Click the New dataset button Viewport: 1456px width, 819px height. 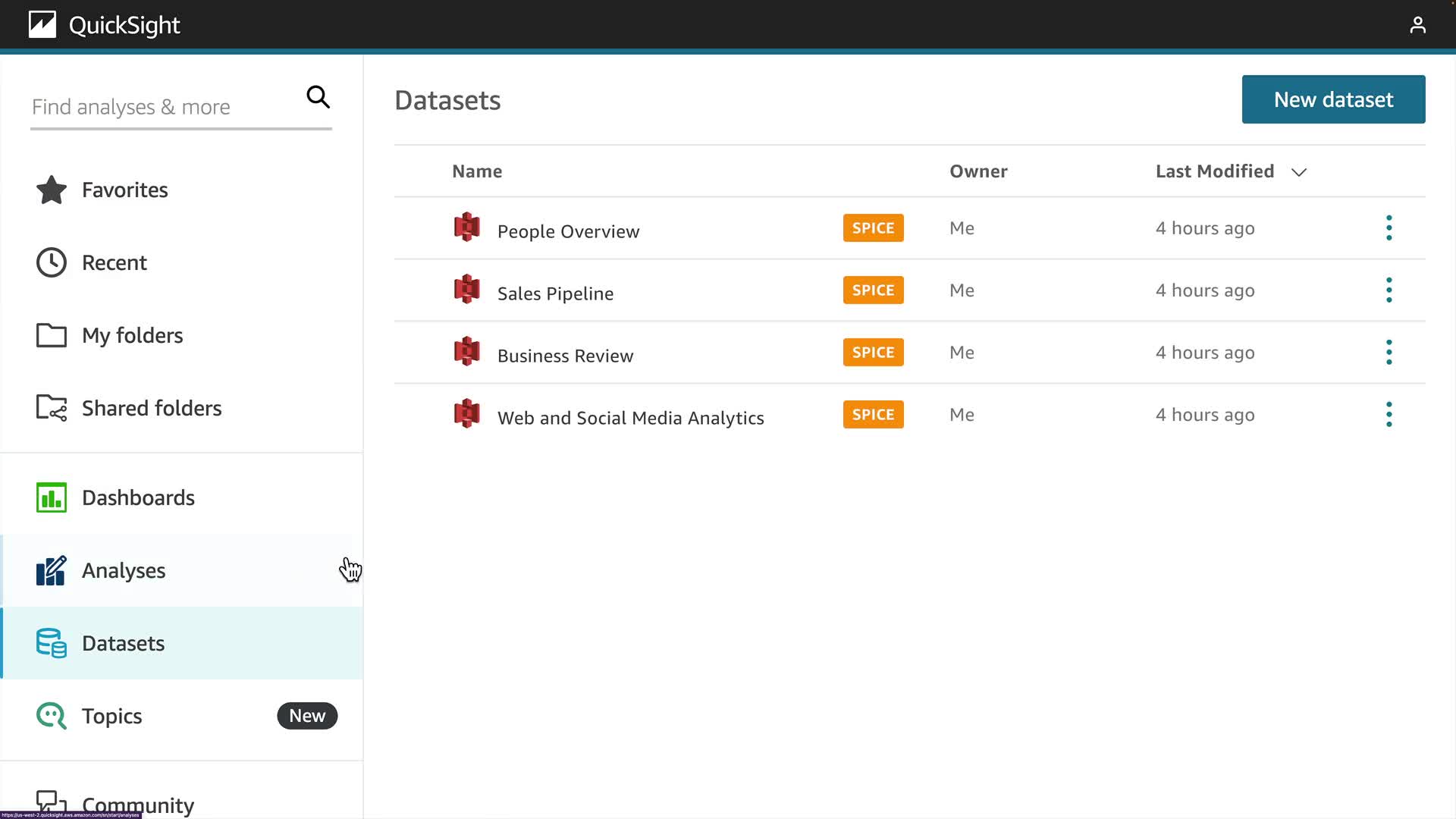point(1333,99)
